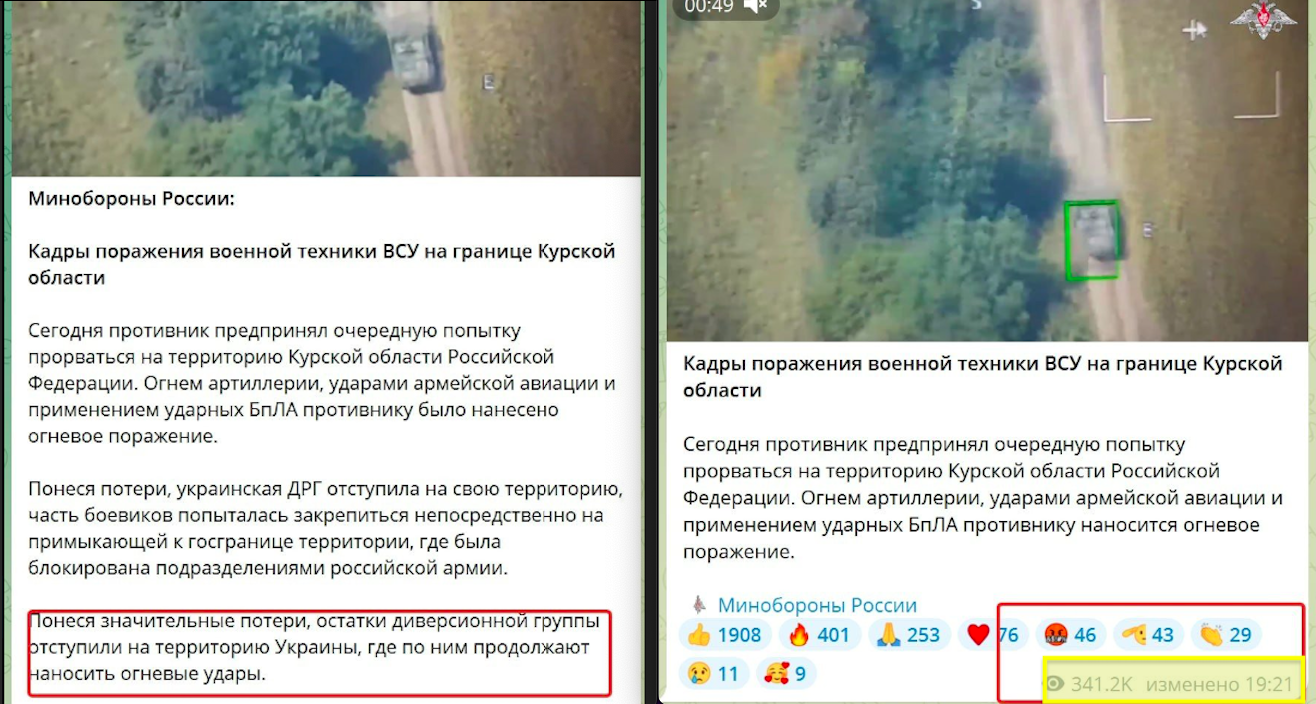This screenshot has width=1316, height=704.
Task: Click the 'изменено 19:21' edited timestamp
Action: 1219,685
